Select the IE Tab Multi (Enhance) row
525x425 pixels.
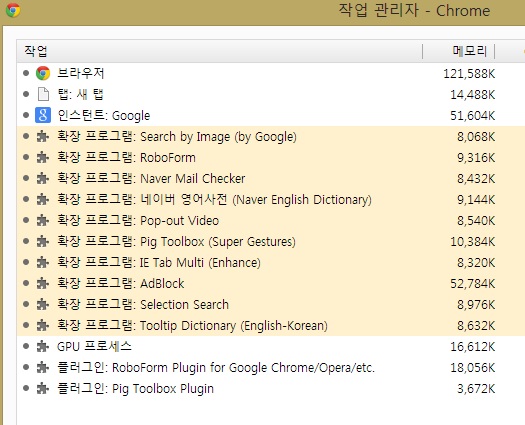click(271, 262)
